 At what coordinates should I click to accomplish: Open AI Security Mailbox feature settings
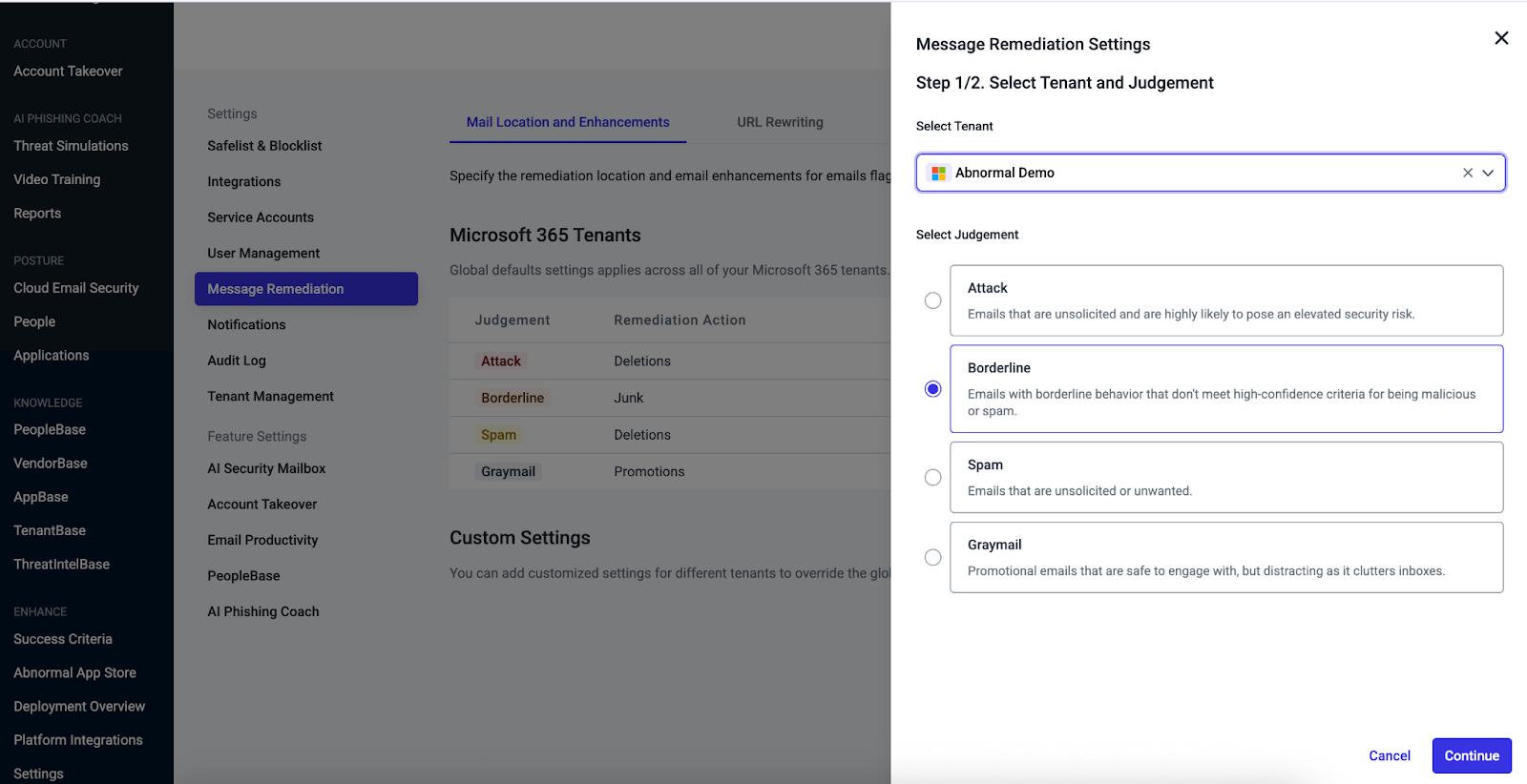(266, 468)
